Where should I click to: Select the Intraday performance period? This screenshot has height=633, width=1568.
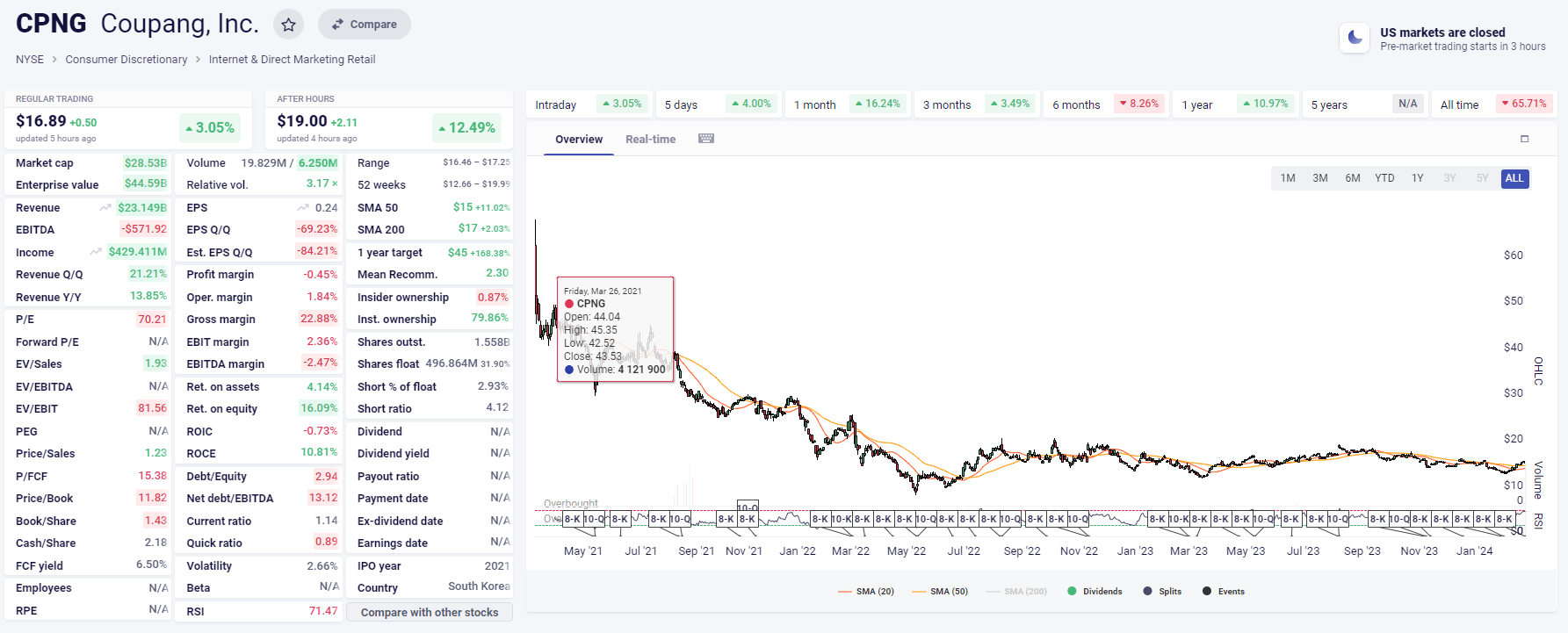pyautogui.click(x=589, y=104)
